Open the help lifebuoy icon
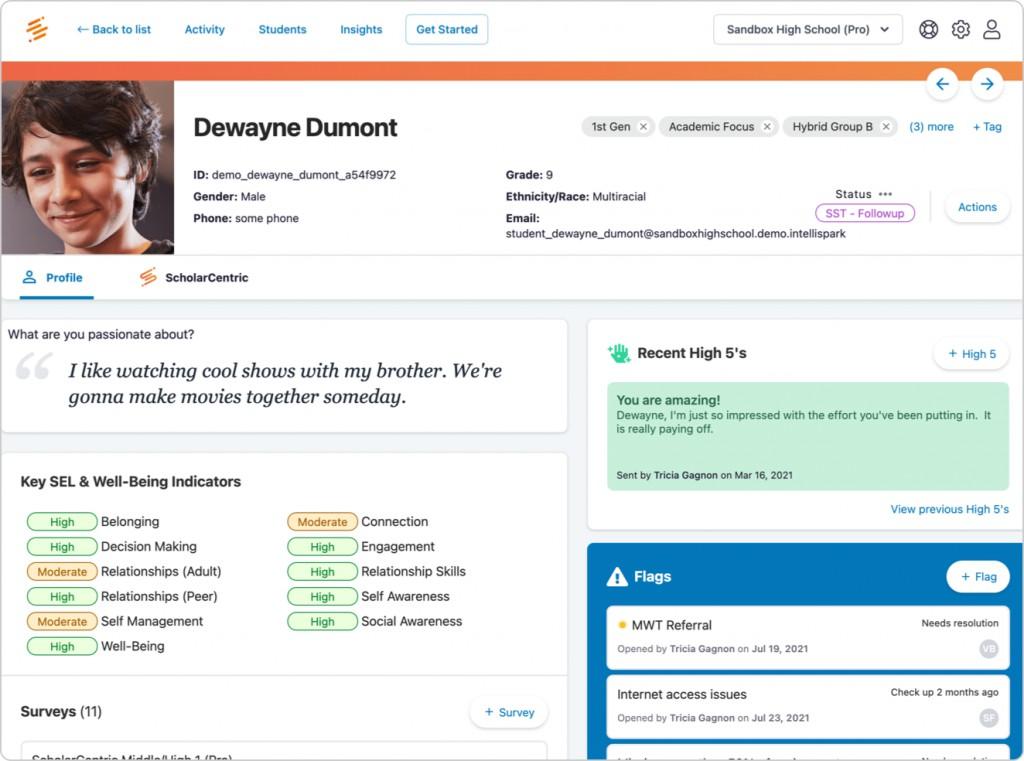Image resolution: width=1024 pixels, height=761 pixels. pyautogui.click(x=928, y=29)
